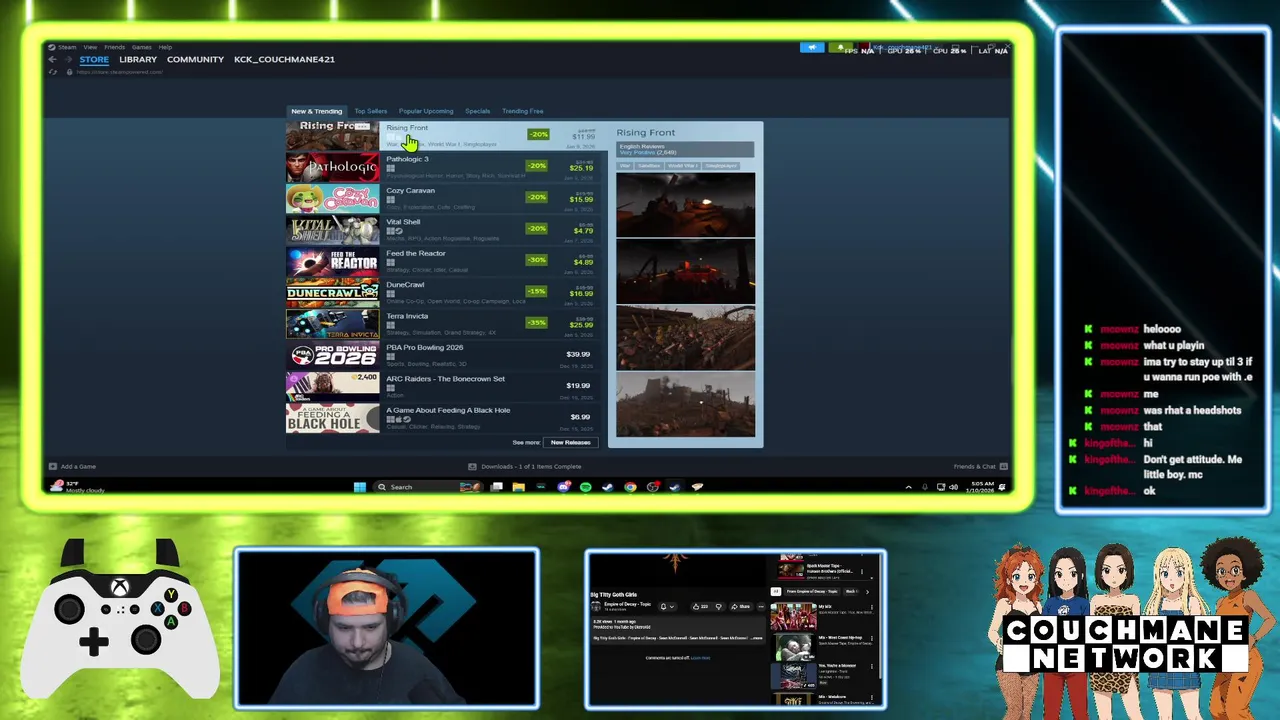
Task: Click the Add a Game link
Action: pos(78,466)
